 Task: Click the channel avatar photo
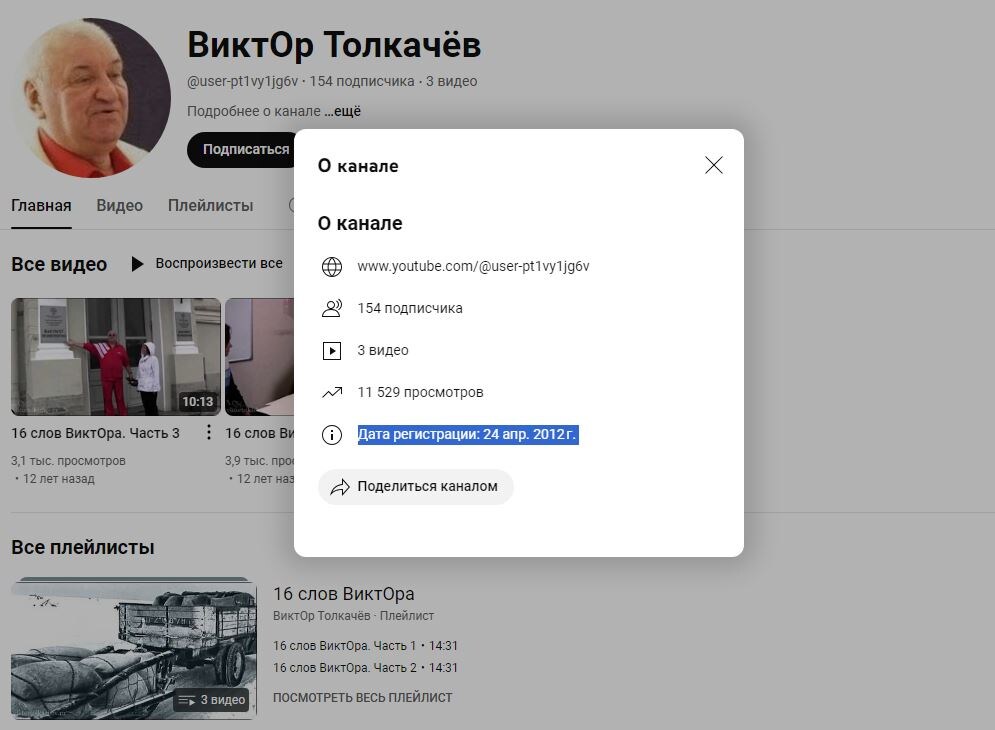(x=91, y=98)
